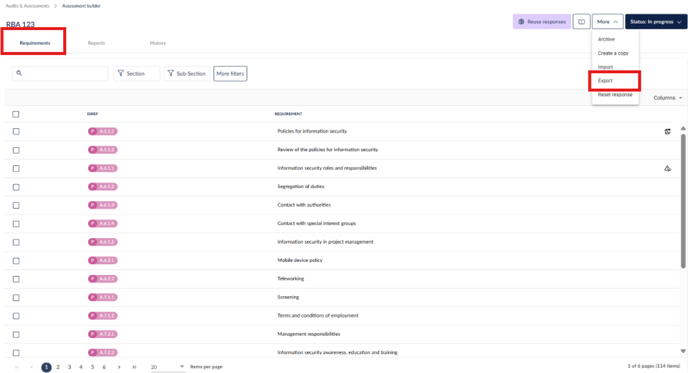The height and width of the screenshot is (373, 688).
Task: Go to page 3
Action: click(x=69, y=367)
